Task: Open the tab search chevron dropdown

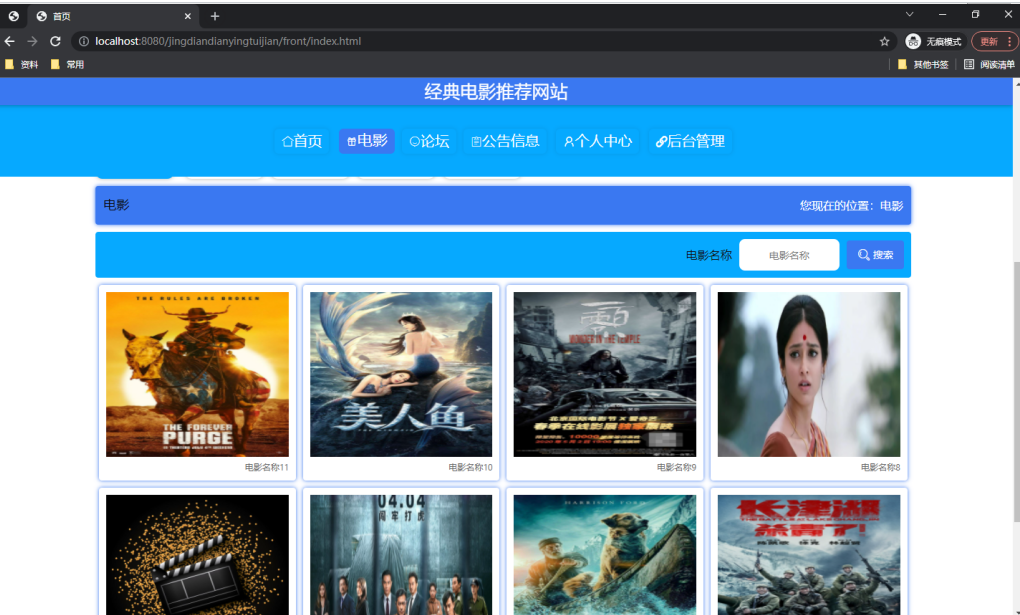Action: tap(909, 14)
